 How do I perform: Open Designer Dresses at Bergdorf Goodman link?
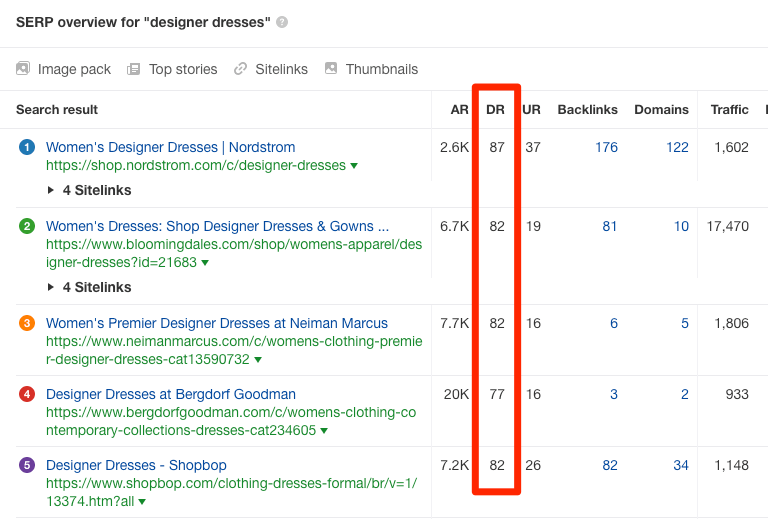point(171,394)
